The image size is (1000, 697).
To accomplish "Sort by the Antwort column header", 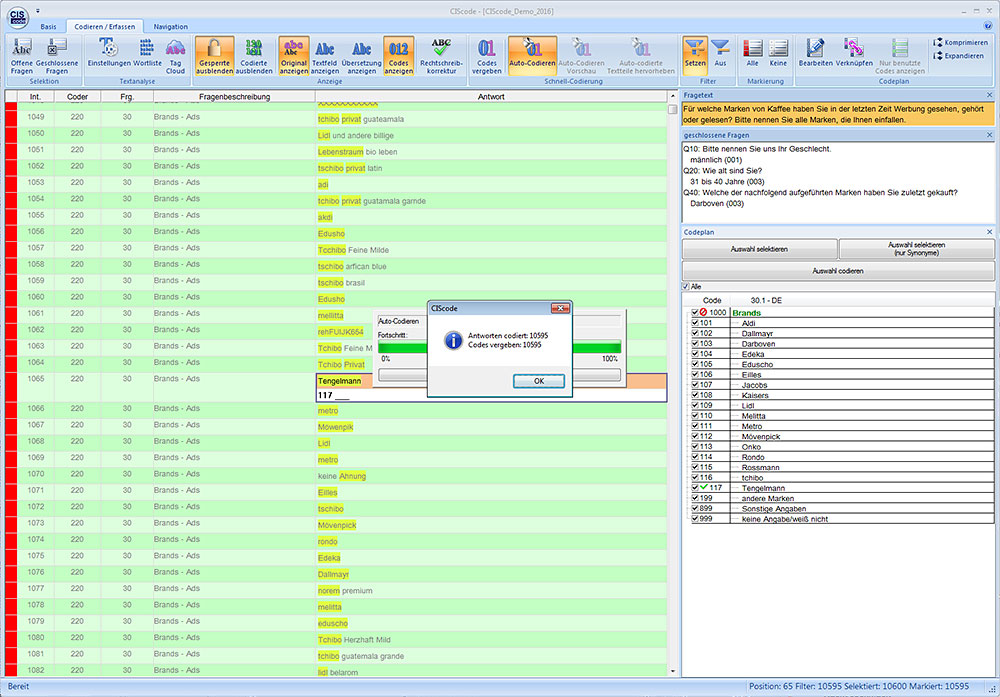I will click(490, 97).
